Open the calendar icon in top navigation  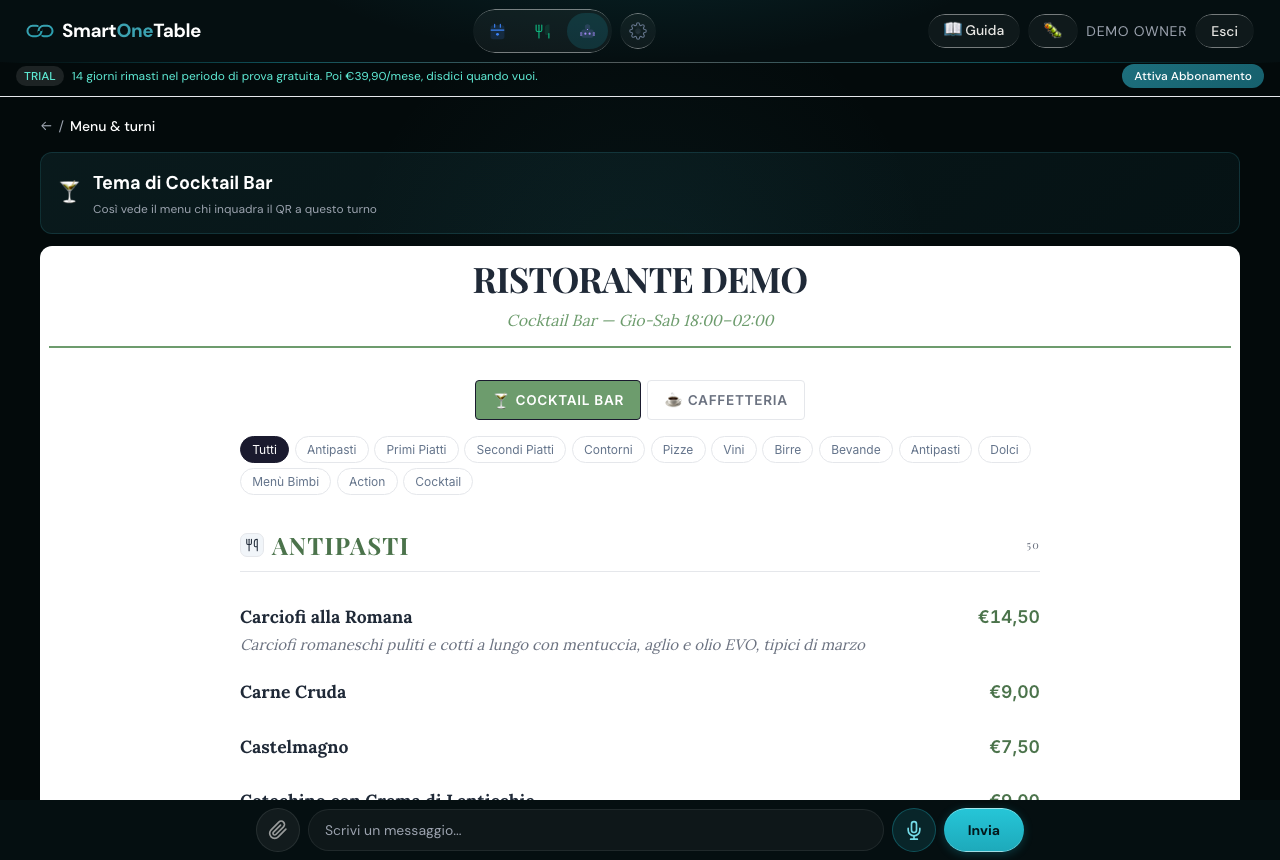(x=497, y=31)
